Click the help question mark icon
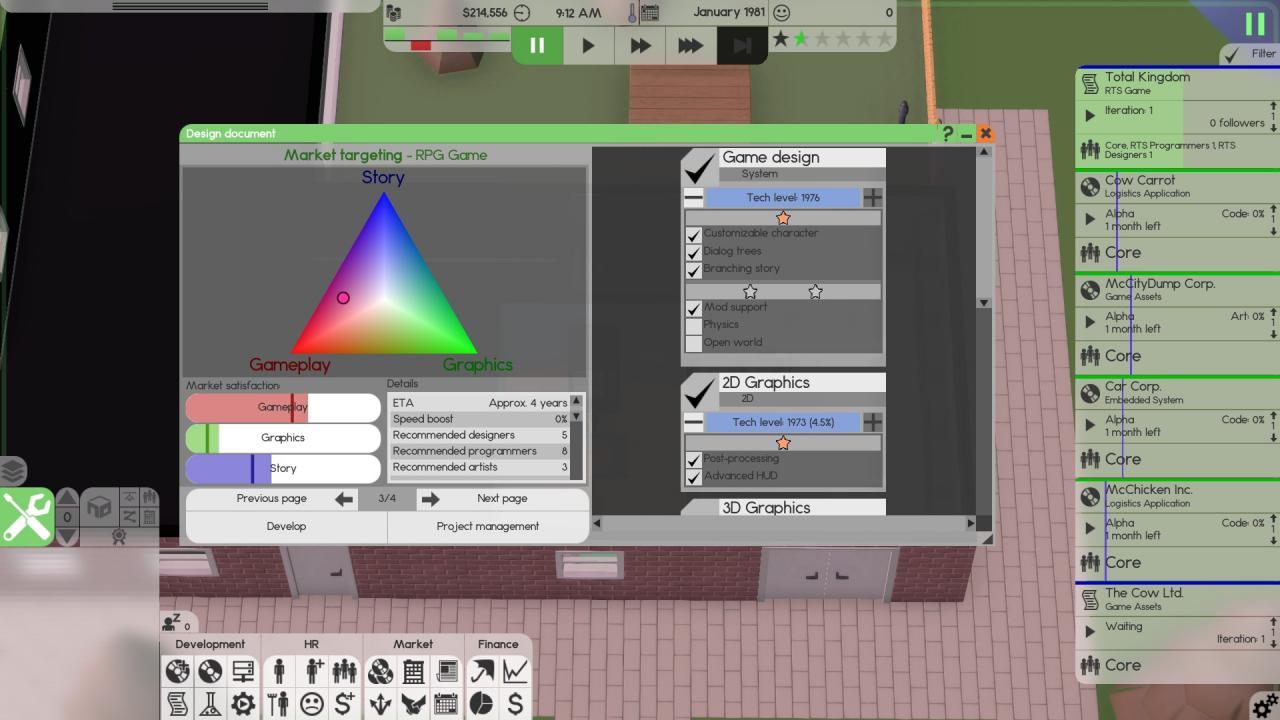Image resolution: width=1280 pixels, height=720 pixels. coord(947,134)
